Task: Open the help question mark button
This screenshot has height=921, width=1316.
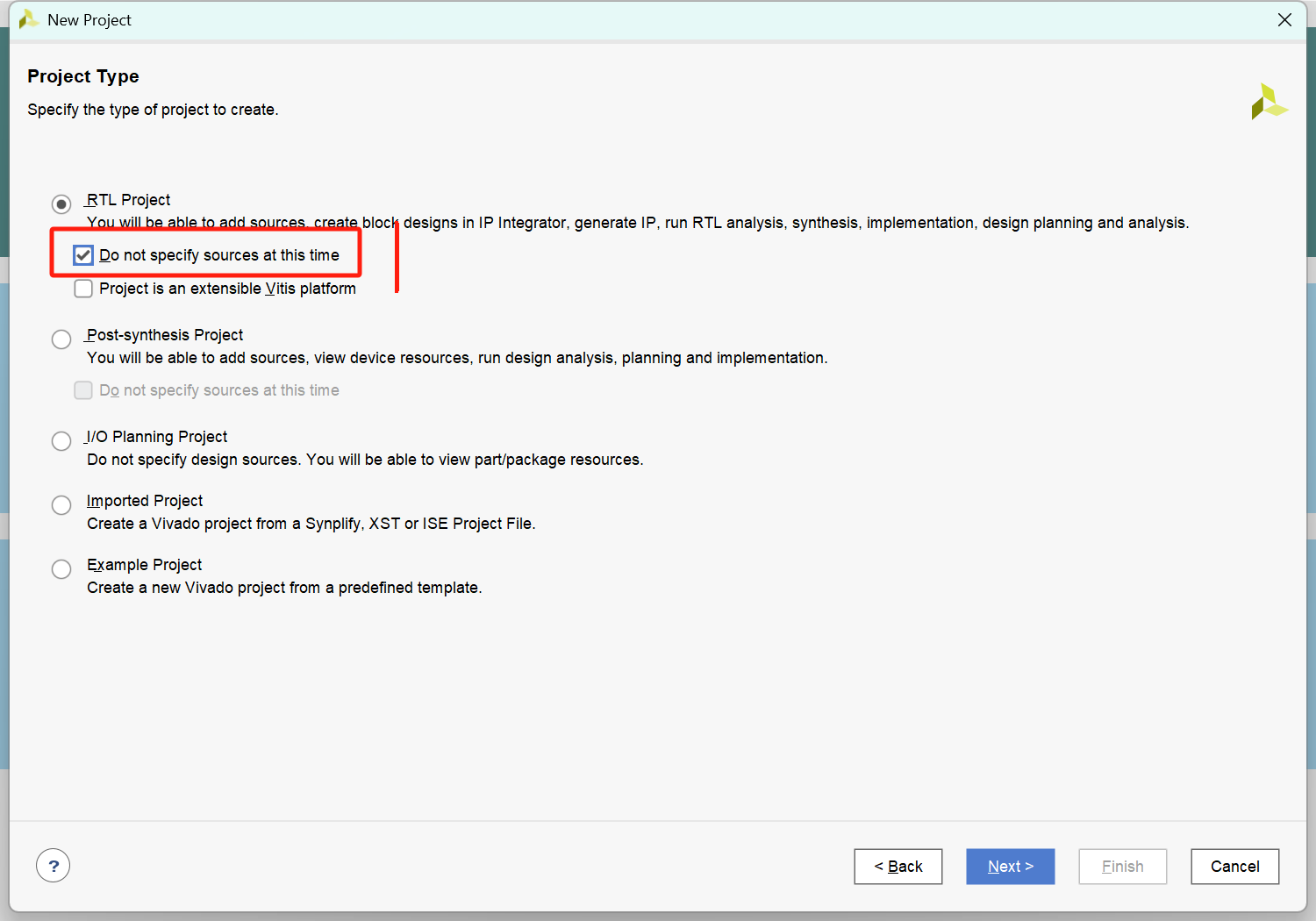Action: pyautogui.click(x=54, y=866)
